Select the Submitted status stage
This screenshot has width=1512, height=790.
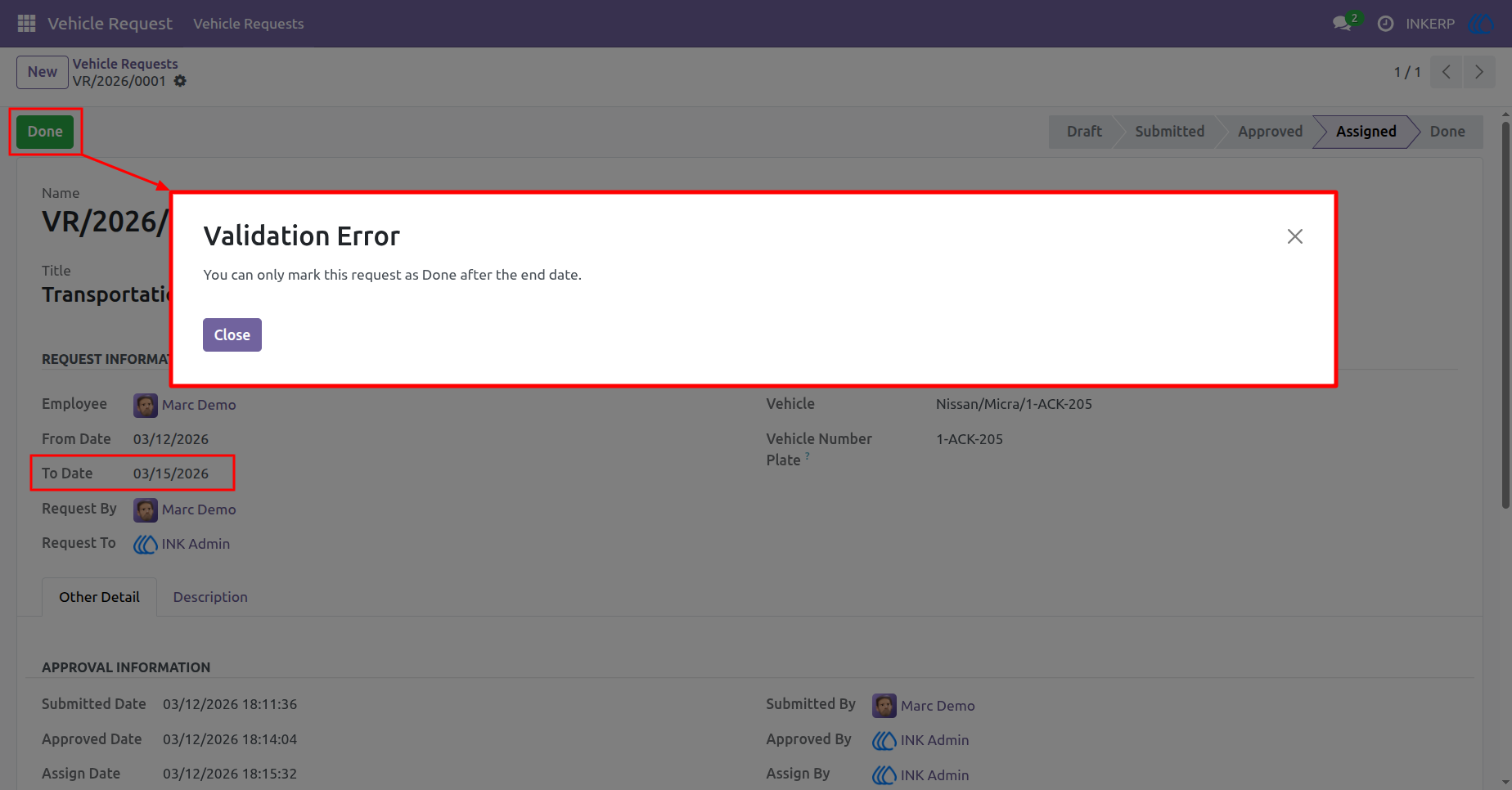(x=1169, y=132)
